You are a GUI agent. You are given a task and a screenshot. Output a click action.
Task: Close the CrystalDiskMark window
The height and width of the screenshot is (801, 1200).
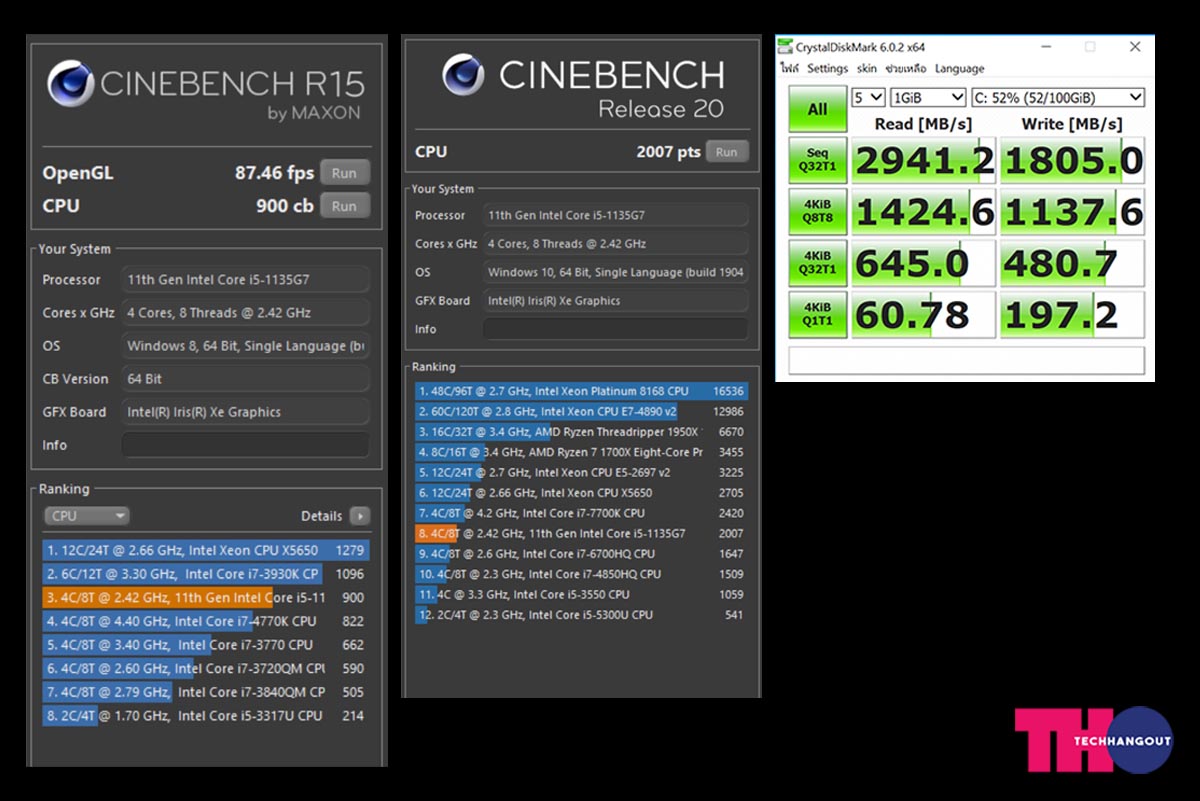click(1135, 47)
